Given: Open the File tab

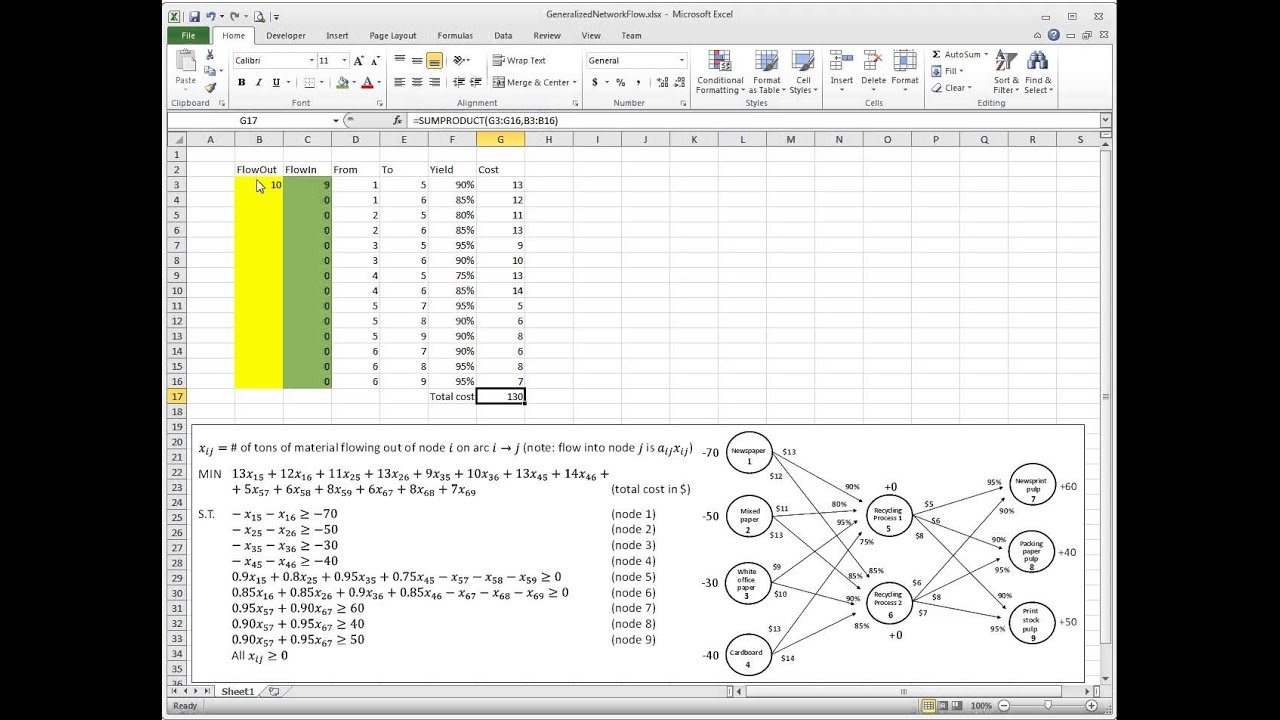Looking at the screenshot, I should tap(189, 35).
